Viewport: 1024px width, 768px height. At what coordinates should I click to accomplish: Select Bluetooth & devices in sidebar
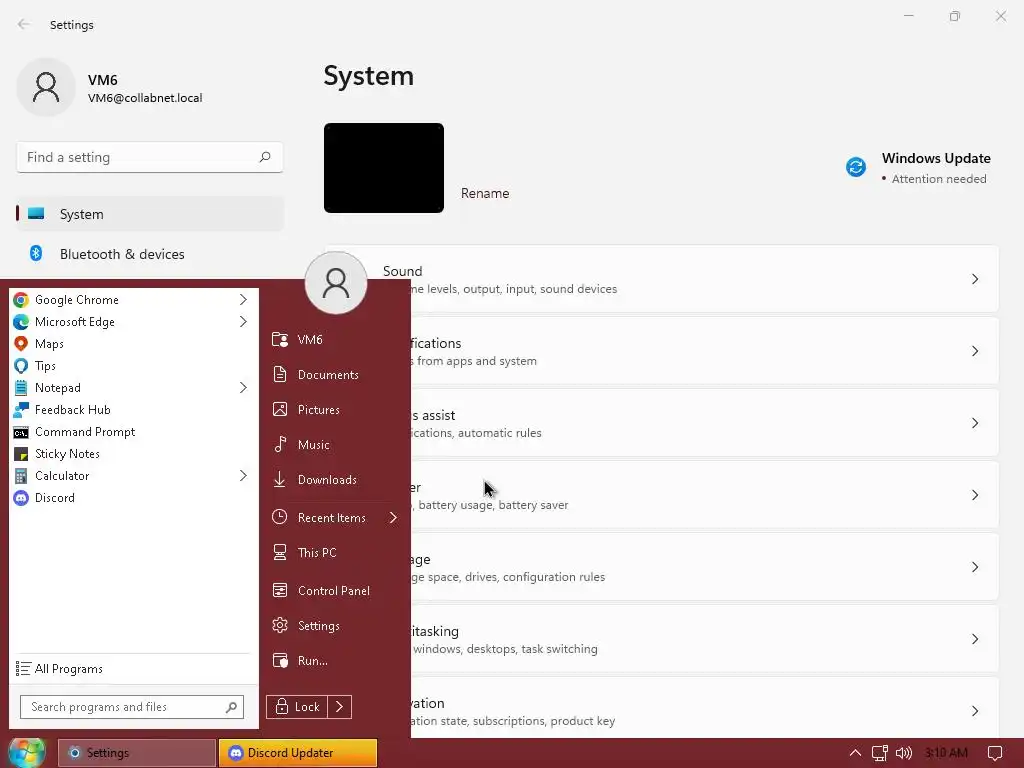(x=150, y=254)
